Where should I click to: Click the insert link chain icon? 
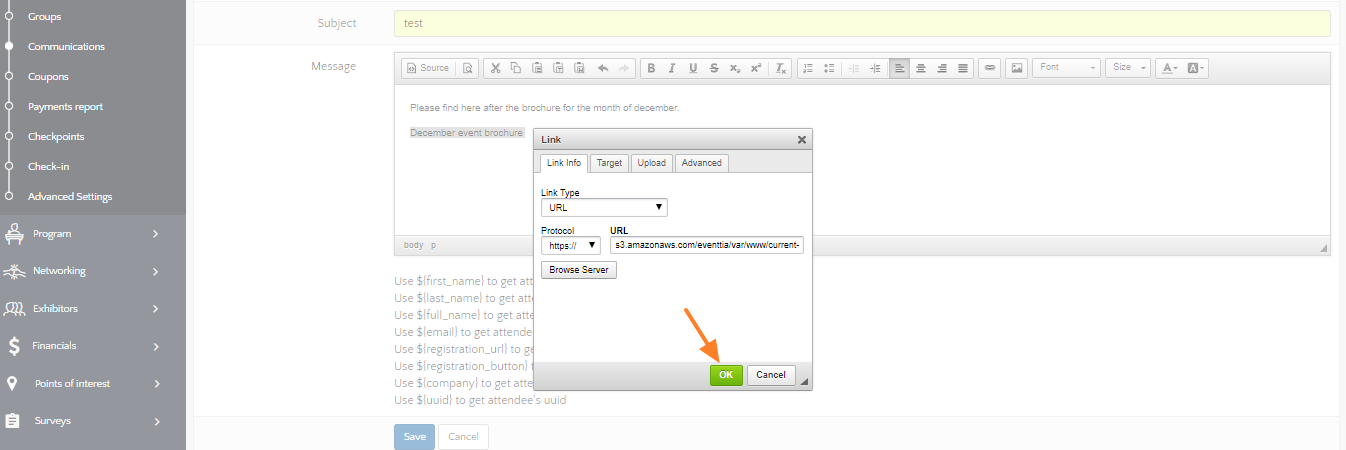click(x=990, y=68)
